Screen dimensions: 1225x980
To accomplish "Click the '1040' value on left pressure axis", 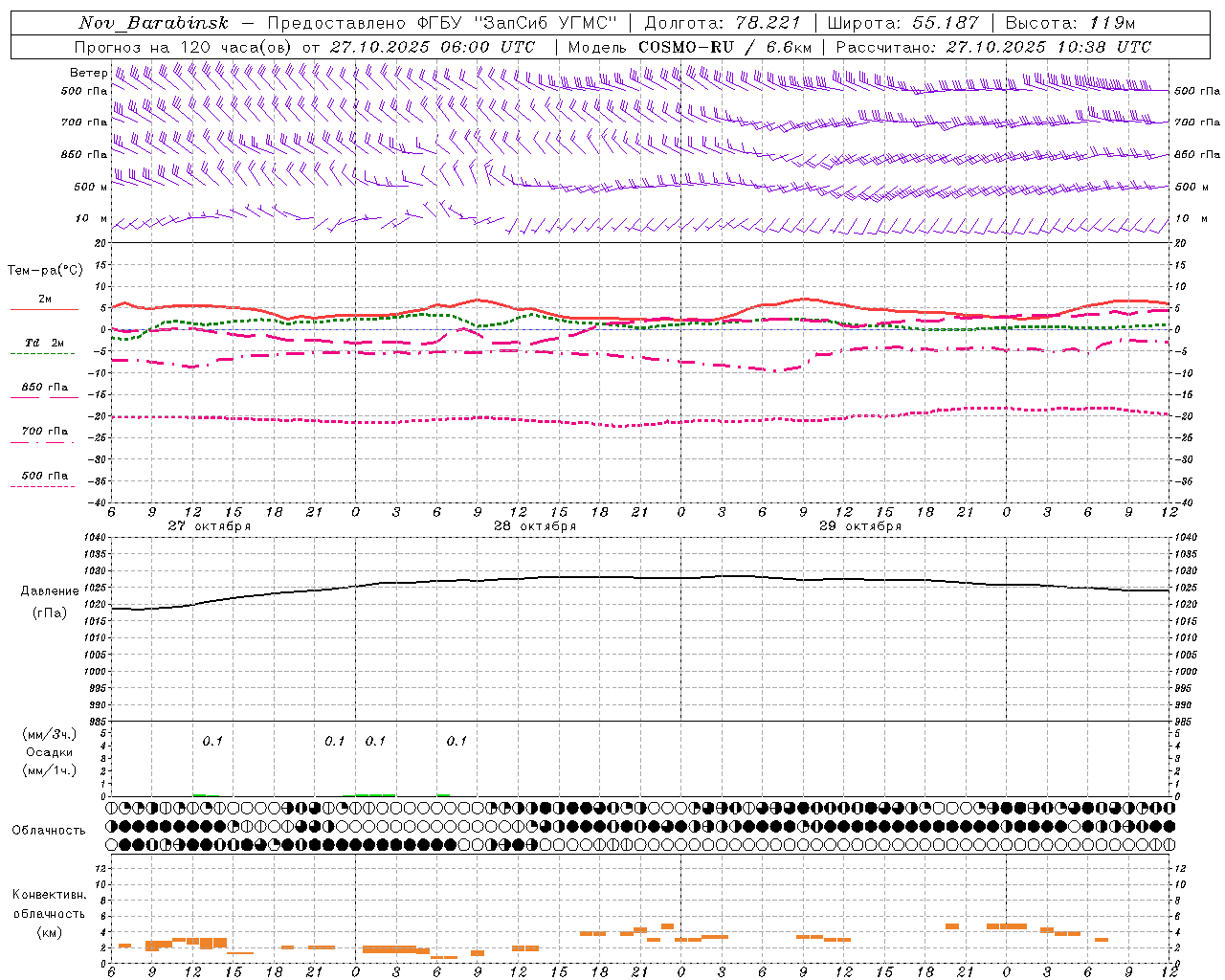I will point(95,538).
